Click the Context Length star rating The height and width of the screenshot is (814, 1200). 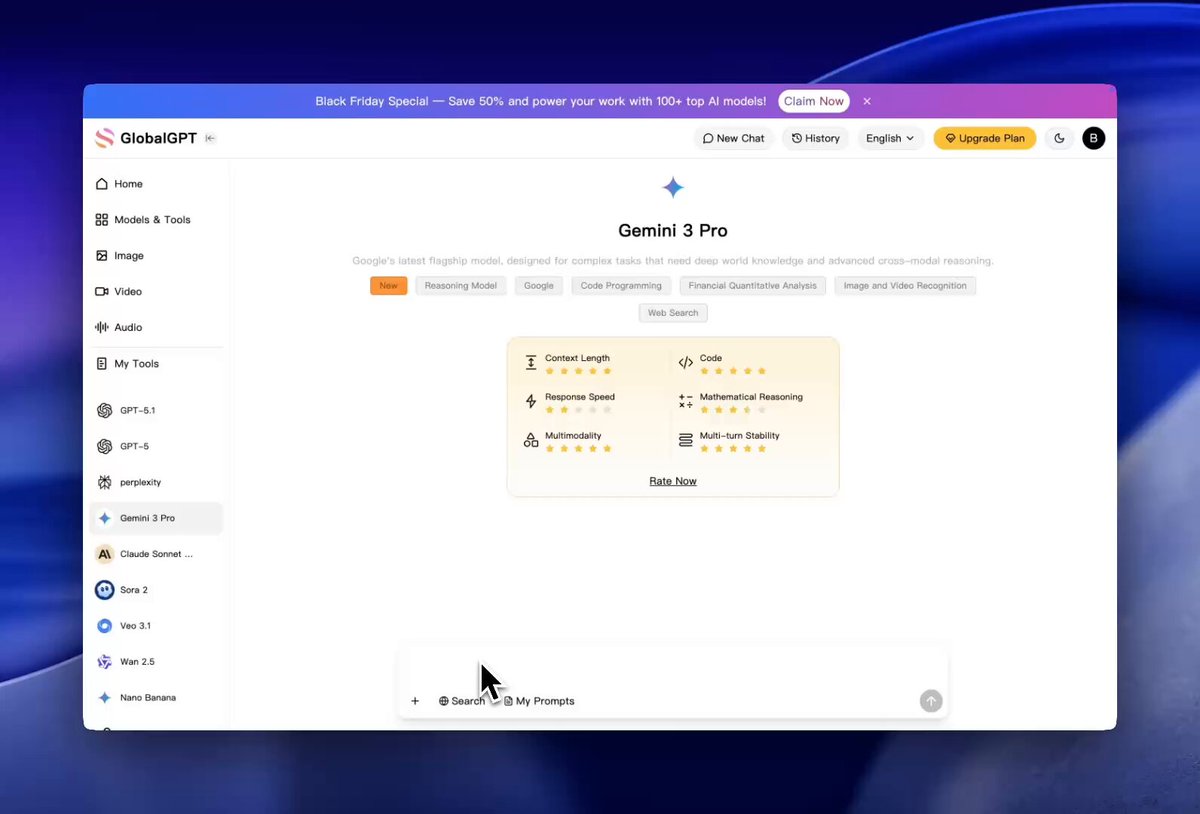tap(578, 371)
